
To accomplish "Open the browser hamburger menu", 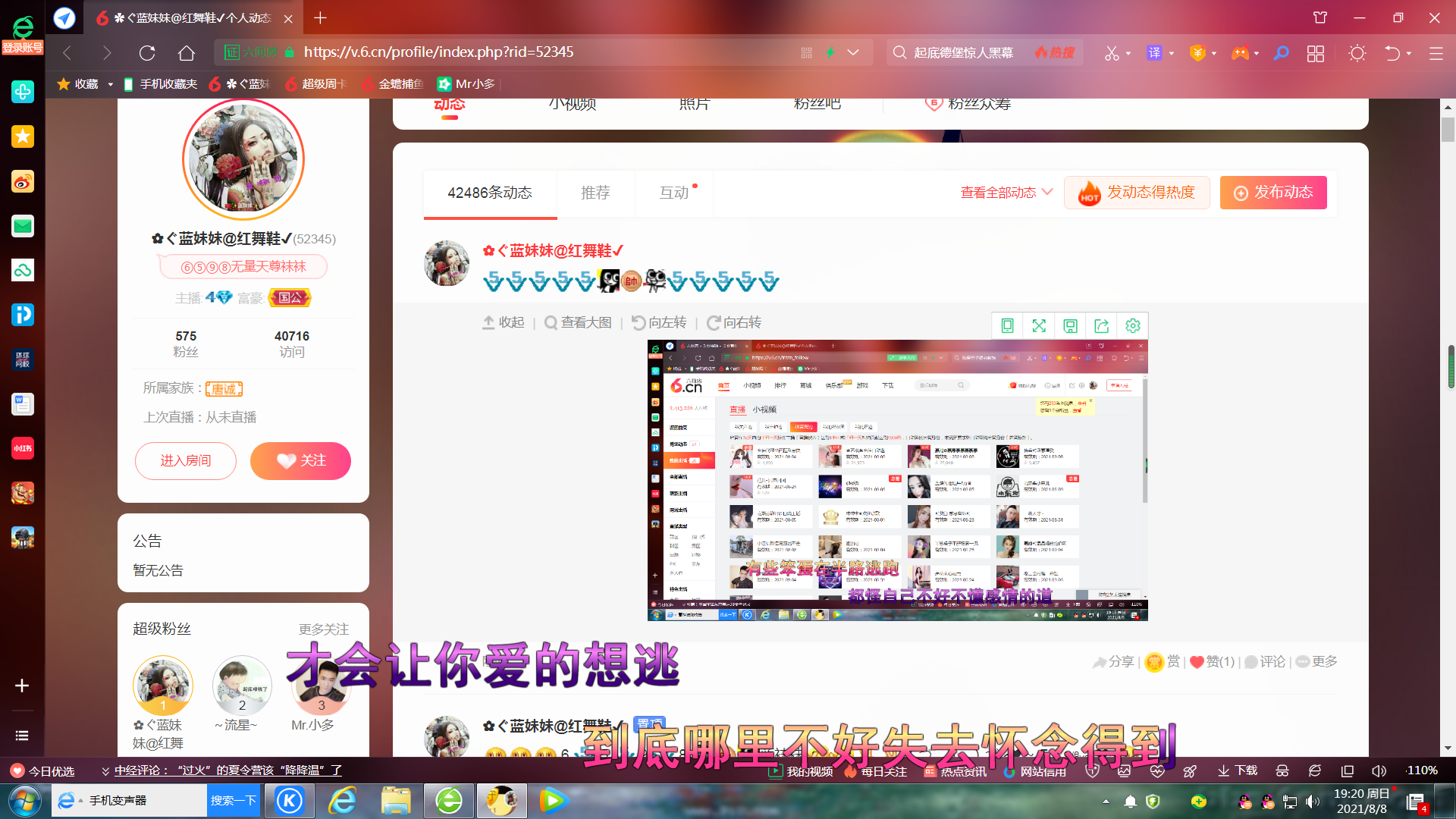I will [1436, 53].
